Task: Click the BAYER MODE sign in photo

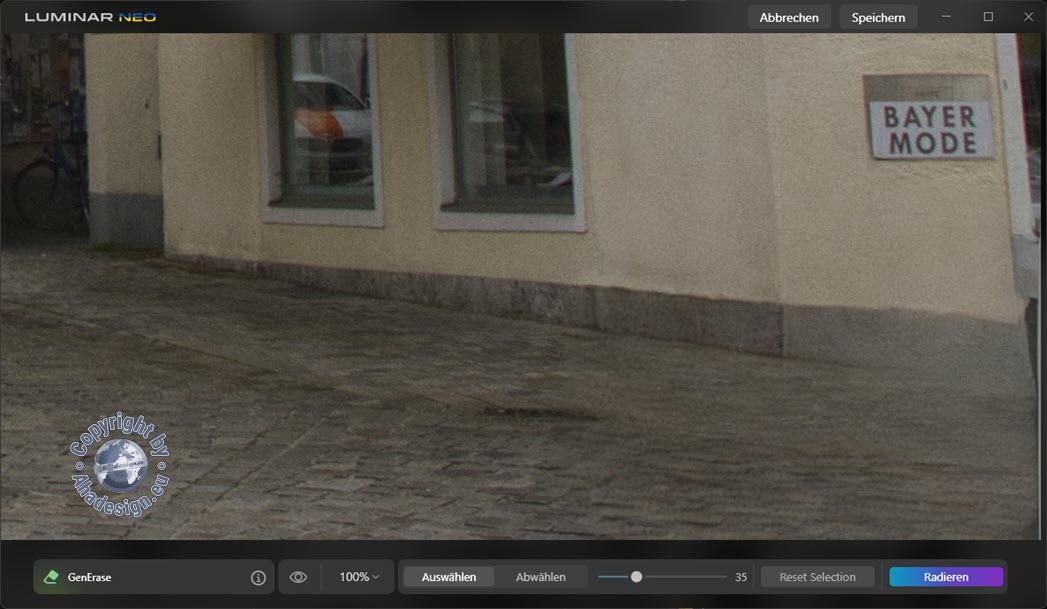Action: pyautogui.click(x=929, y=118)
